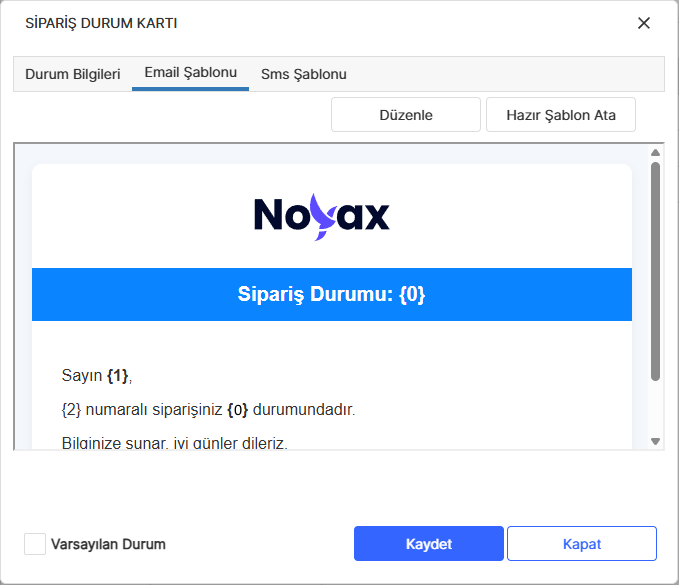Viewport: 679px width, 585px height.
Task: Open the Sms Şablonu tab
Action: (304, 74)
